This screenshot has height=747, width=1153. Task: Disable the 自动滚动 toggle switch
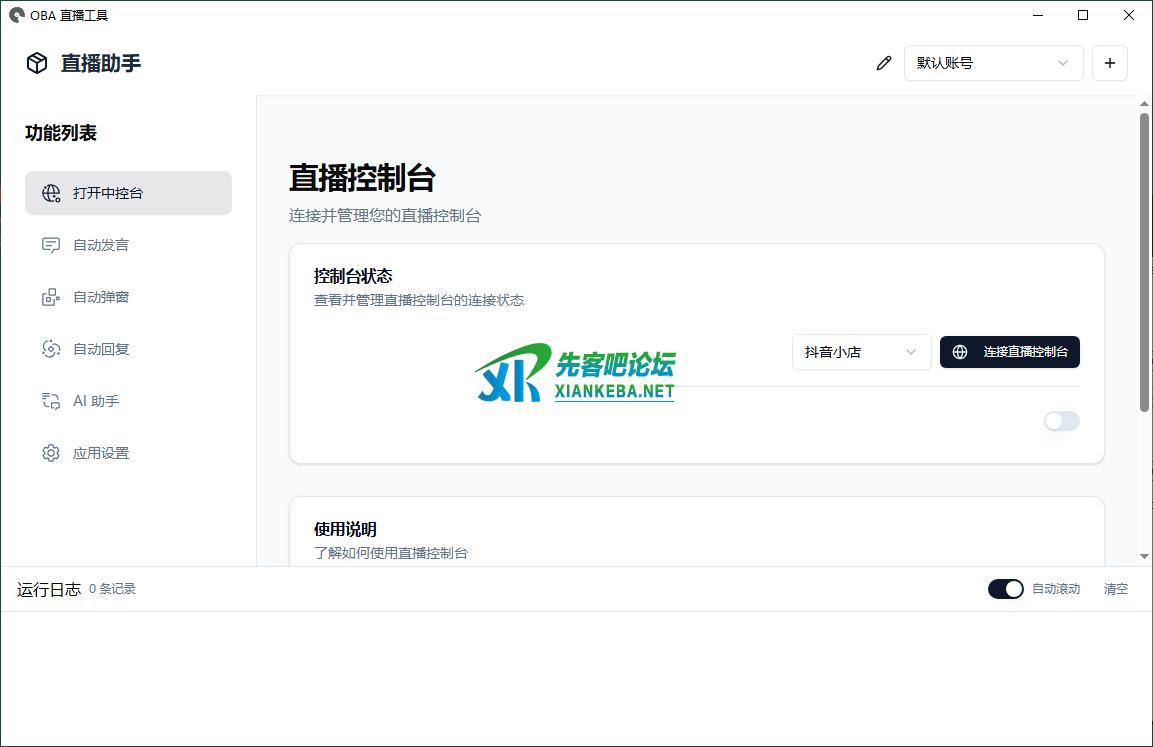pos(1005,589)
